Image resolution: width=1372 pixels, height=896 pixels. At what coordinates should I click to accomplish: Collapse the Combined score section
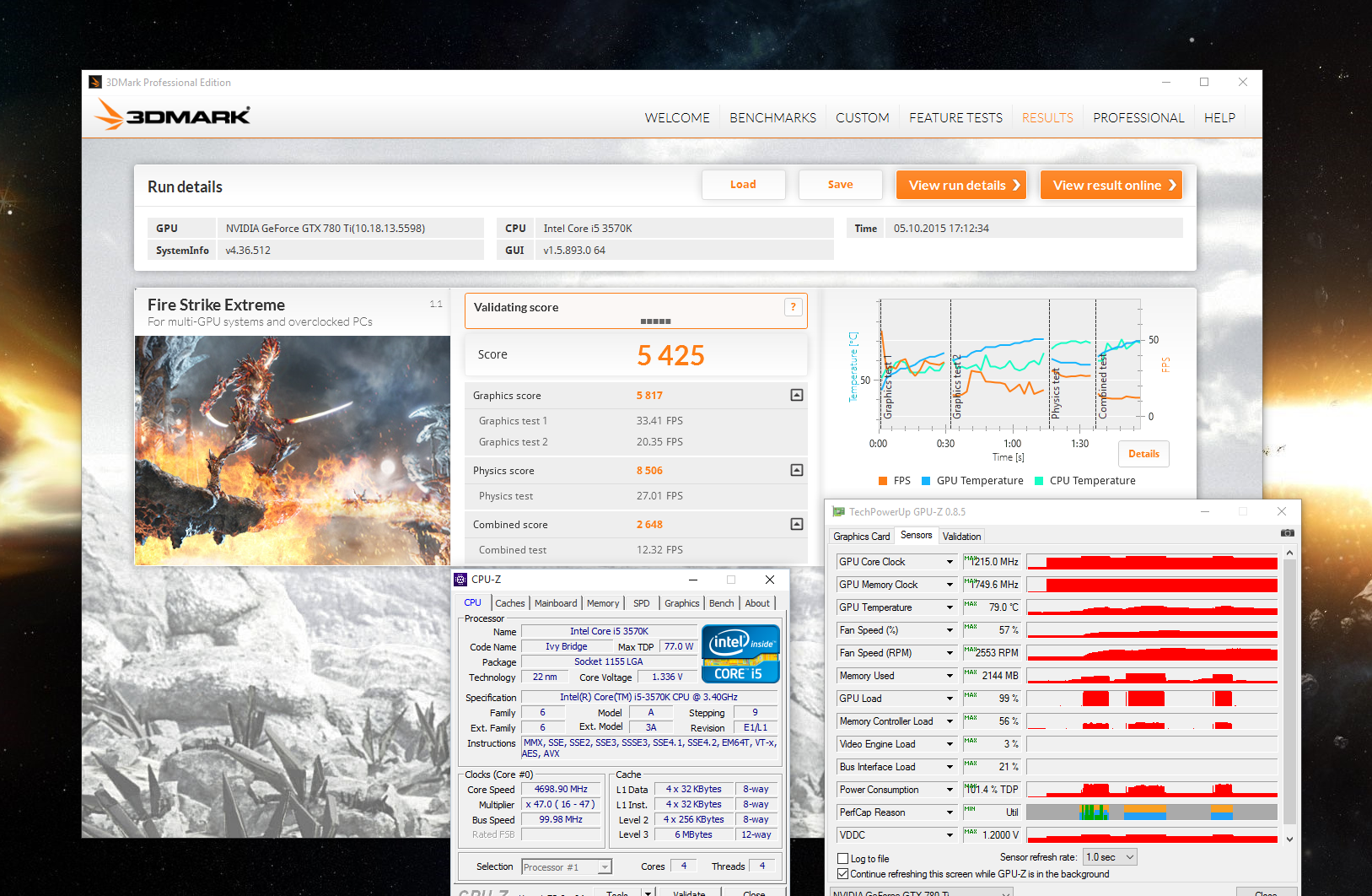point(797,524)
